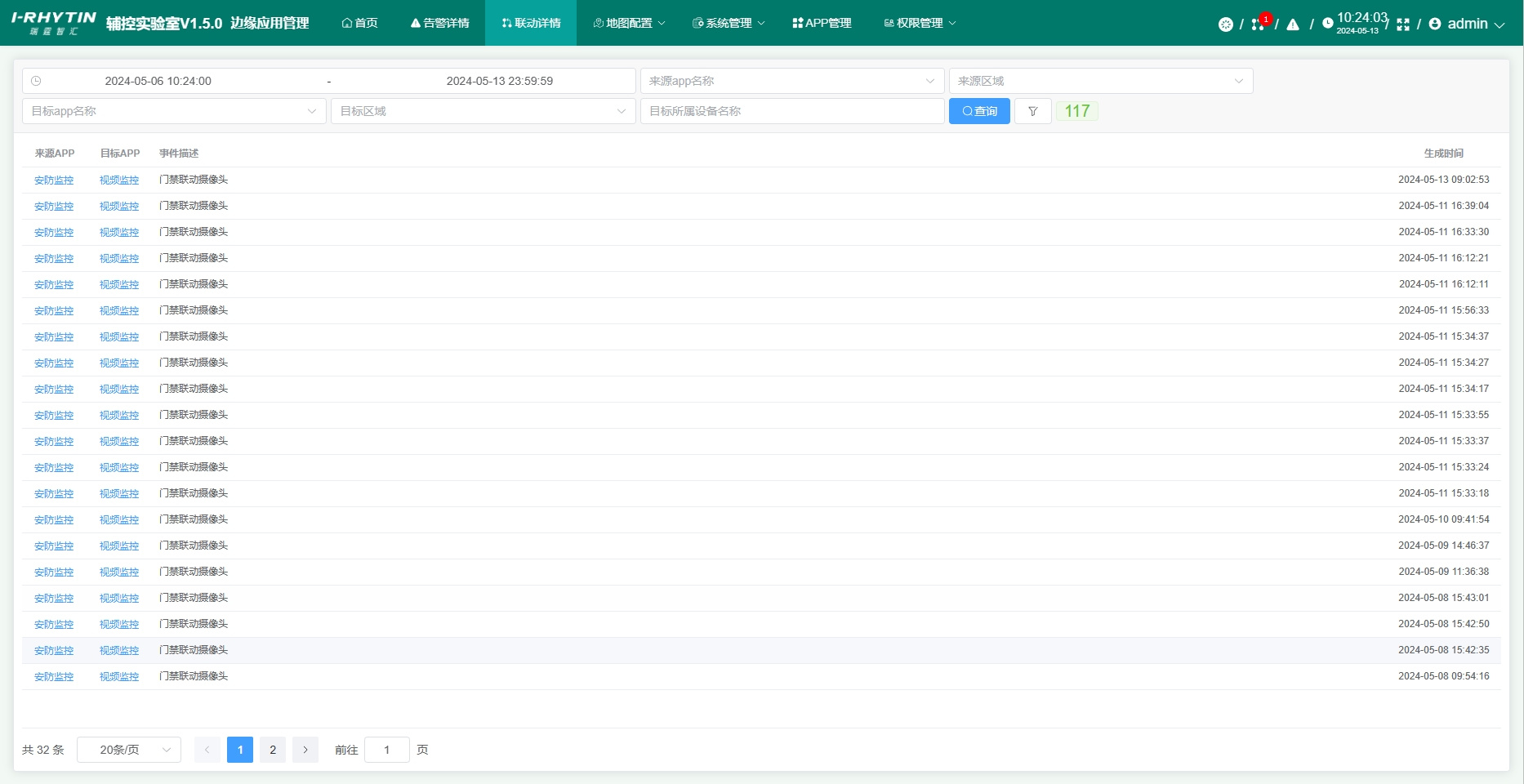Screen dimensions: 1524x784
Task: Go to page 2 of results
Action: tap(273, 750)
